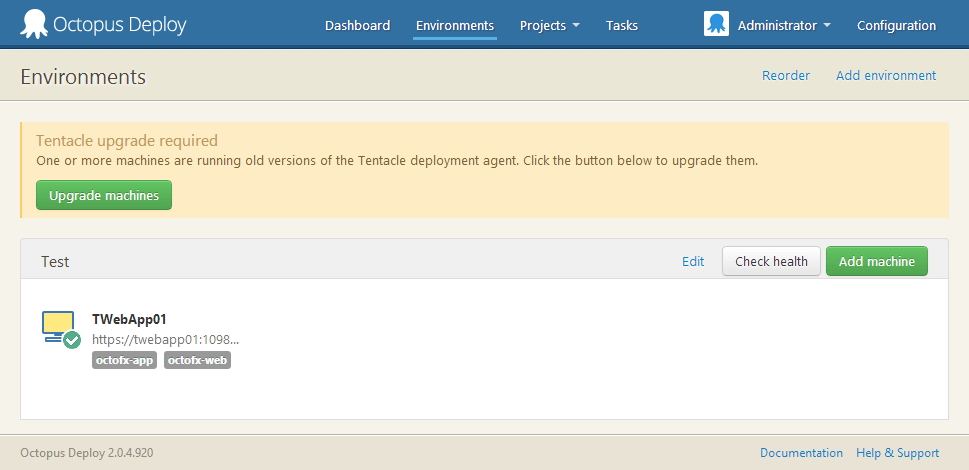The width and height of the screenshot is (969, 470).
Task: Open the Documentation footer link
Action: pos(801,453)
